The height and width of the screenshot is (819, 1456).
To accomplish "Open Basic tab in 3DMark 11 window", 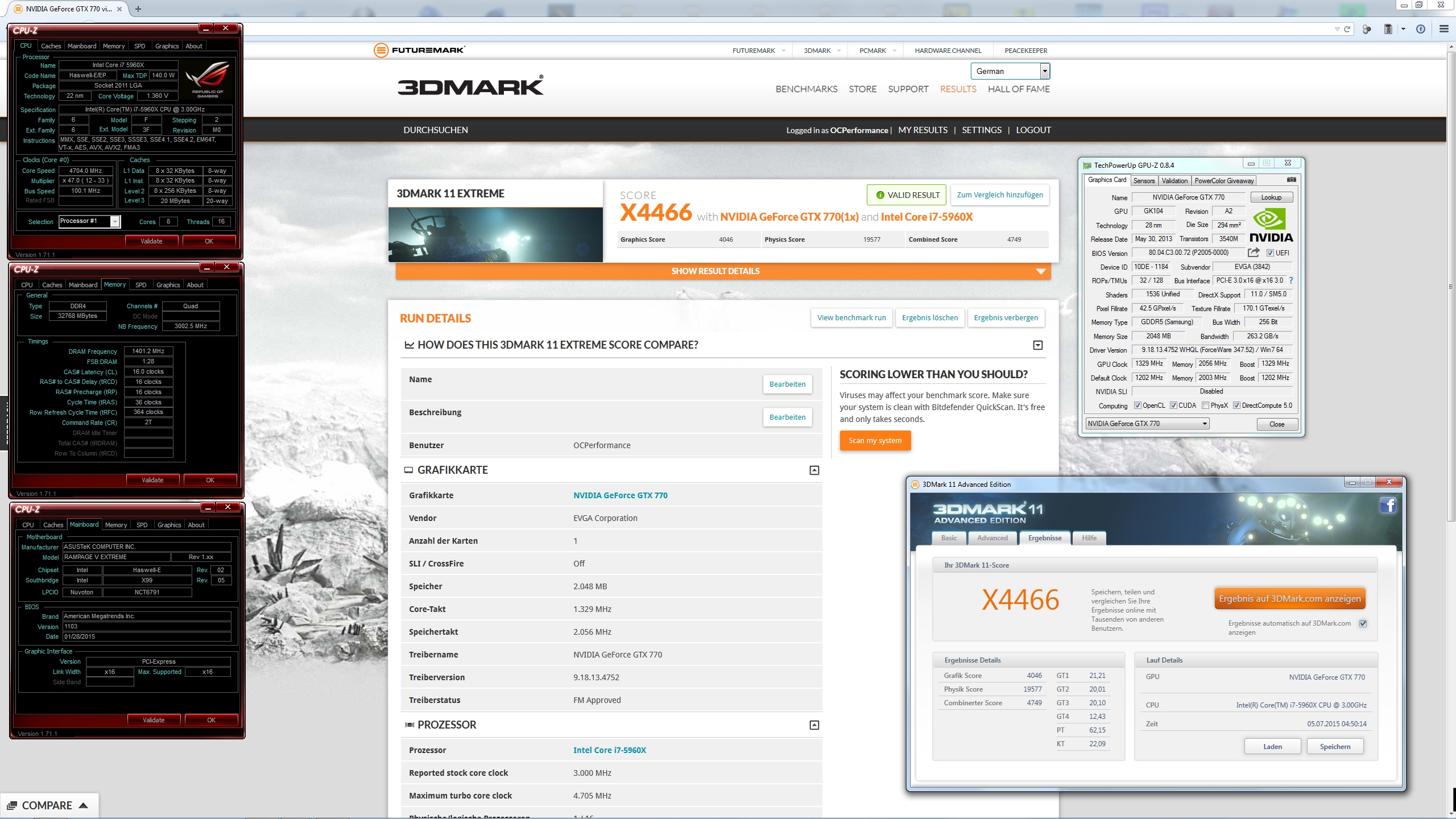I will click(x=949, y=538).
